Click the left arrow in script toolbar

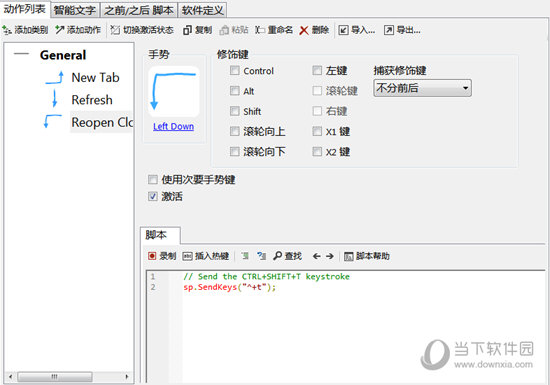click(x=316, y=256)
